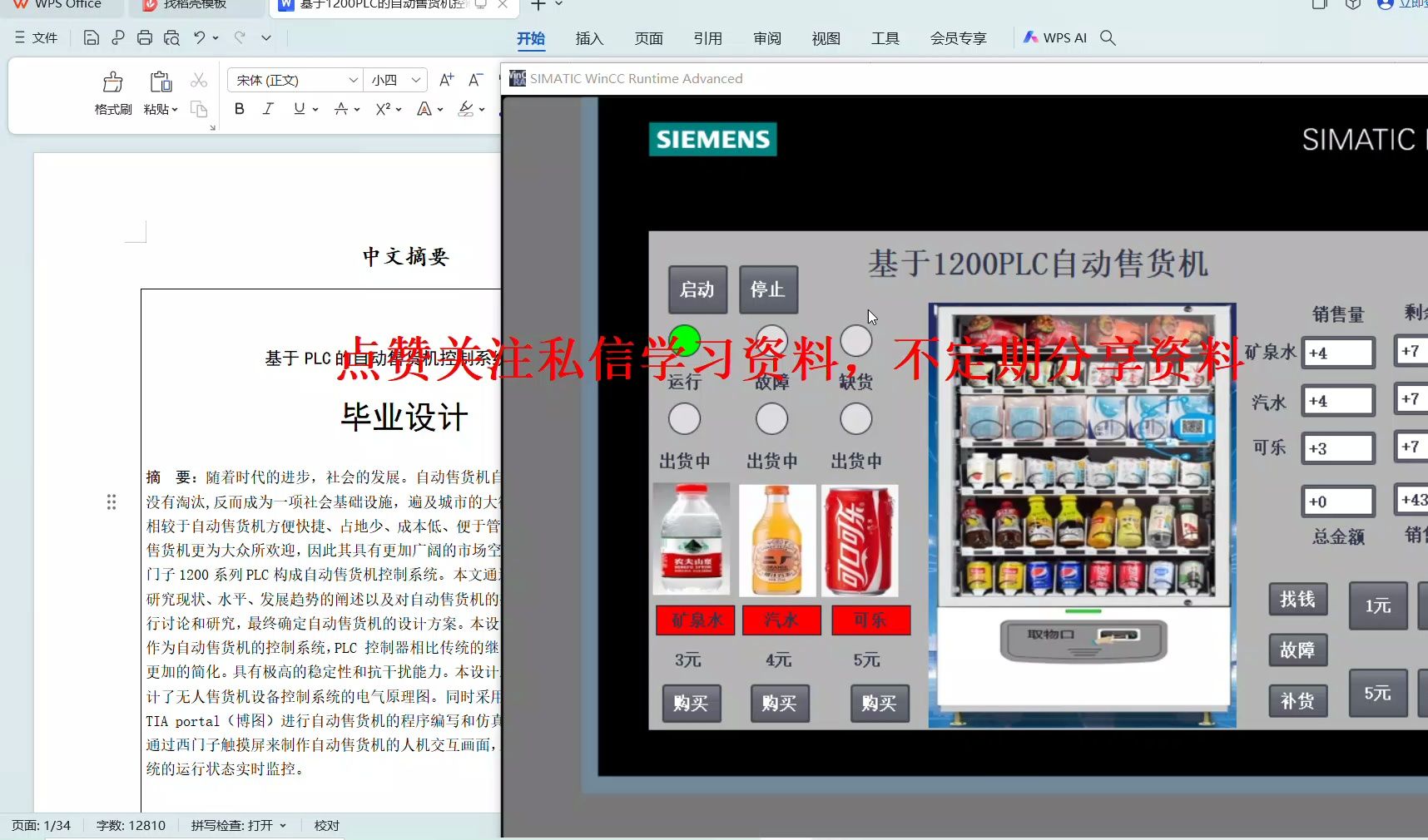Screen dimensions: 1428x840
Task: Apply underline formatting
Action: (299, 109)
